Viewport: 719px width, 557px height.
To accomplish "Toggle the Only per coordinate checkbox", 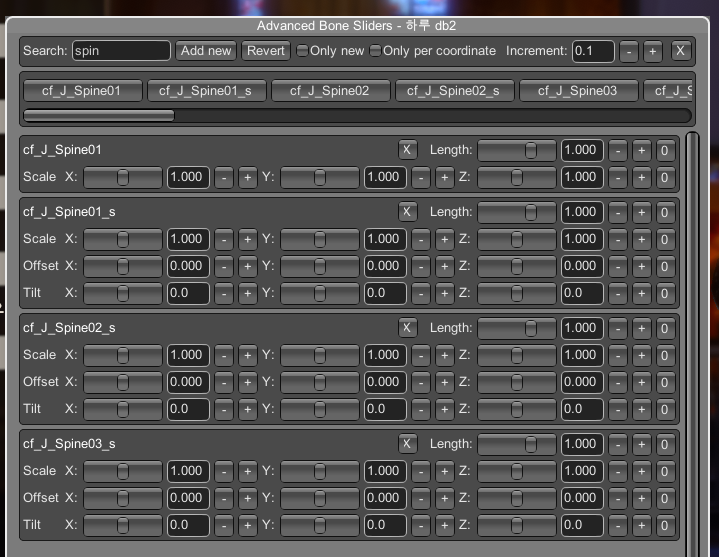I will tap(375, 50).
